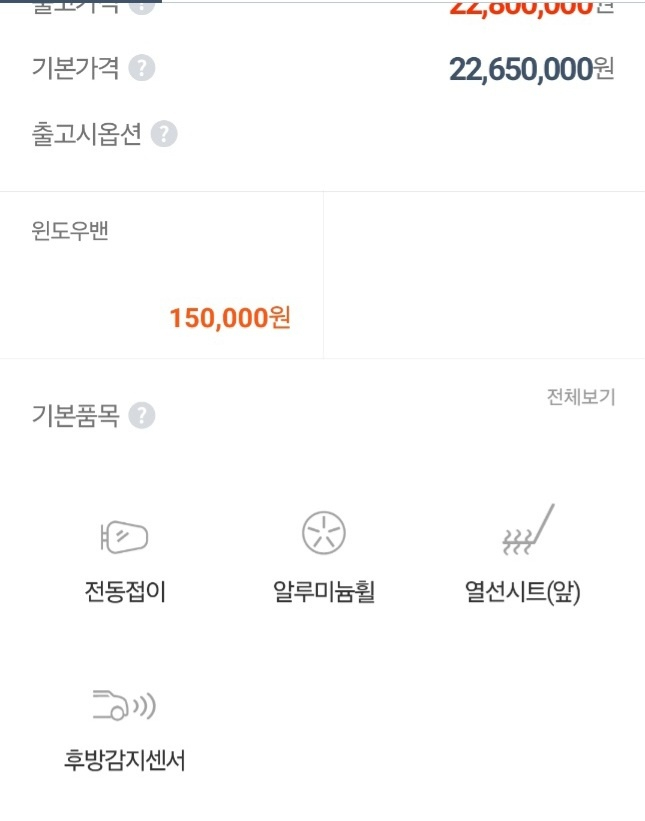Click the 150,000원 option price
The width and height of the screenshot is (645, 821).
point(230,318)
